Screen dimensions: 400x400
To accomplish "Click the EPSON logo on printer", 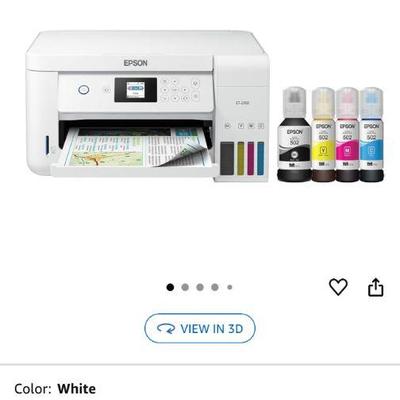I will (136, 63).
